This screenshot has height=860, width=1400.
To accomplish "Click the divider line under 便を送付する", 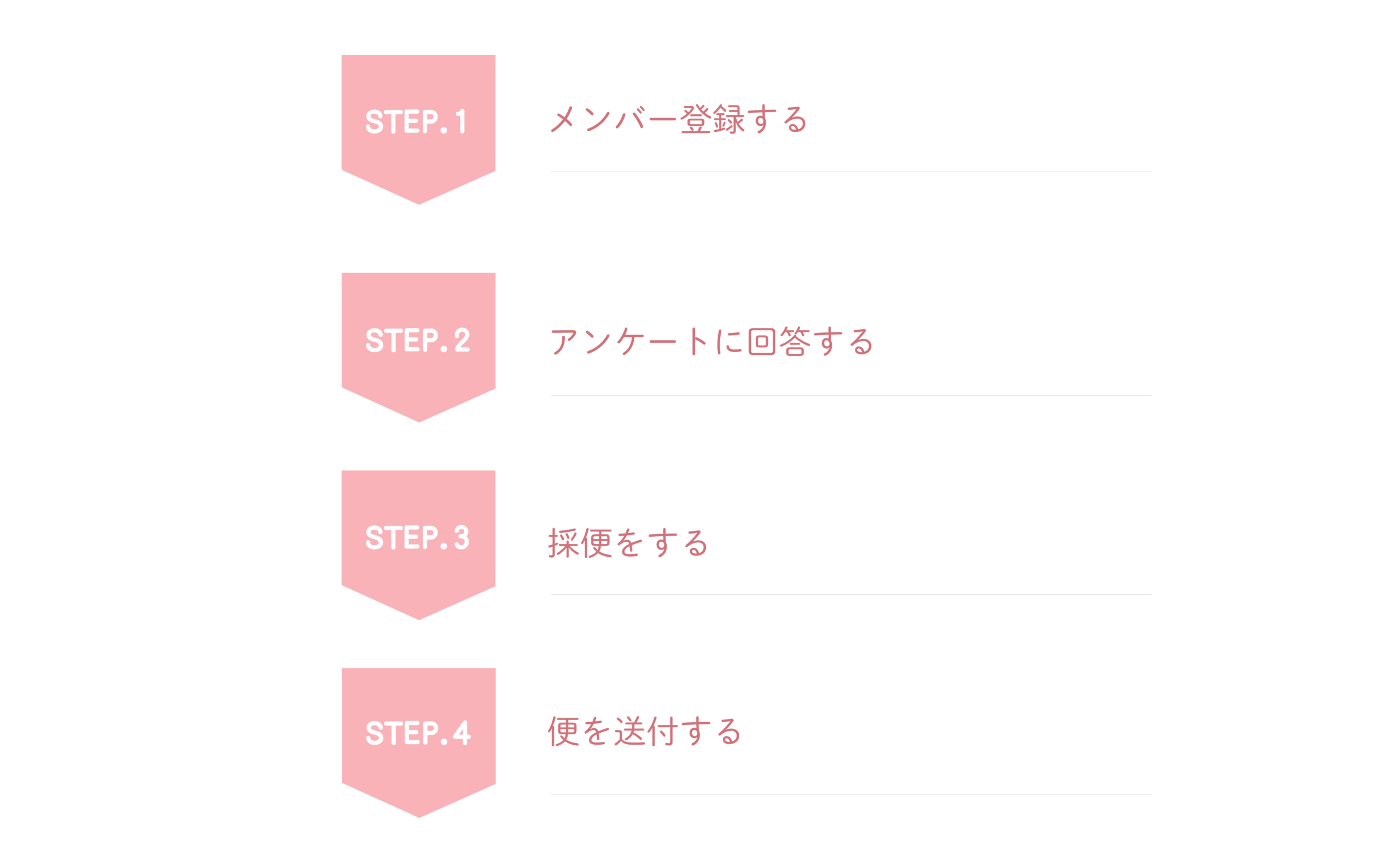I will point(851,794).
